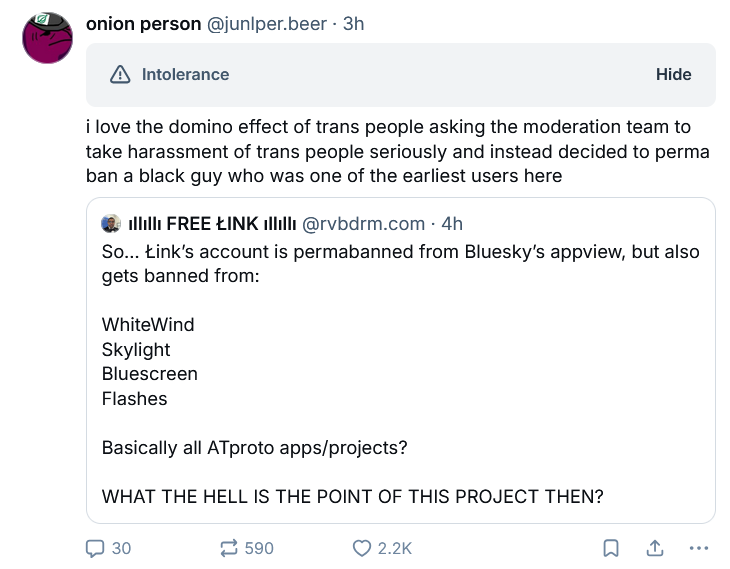The image size is (730, 569).
Task: Click the @rvbdrm.com handle
Action: 363,223
